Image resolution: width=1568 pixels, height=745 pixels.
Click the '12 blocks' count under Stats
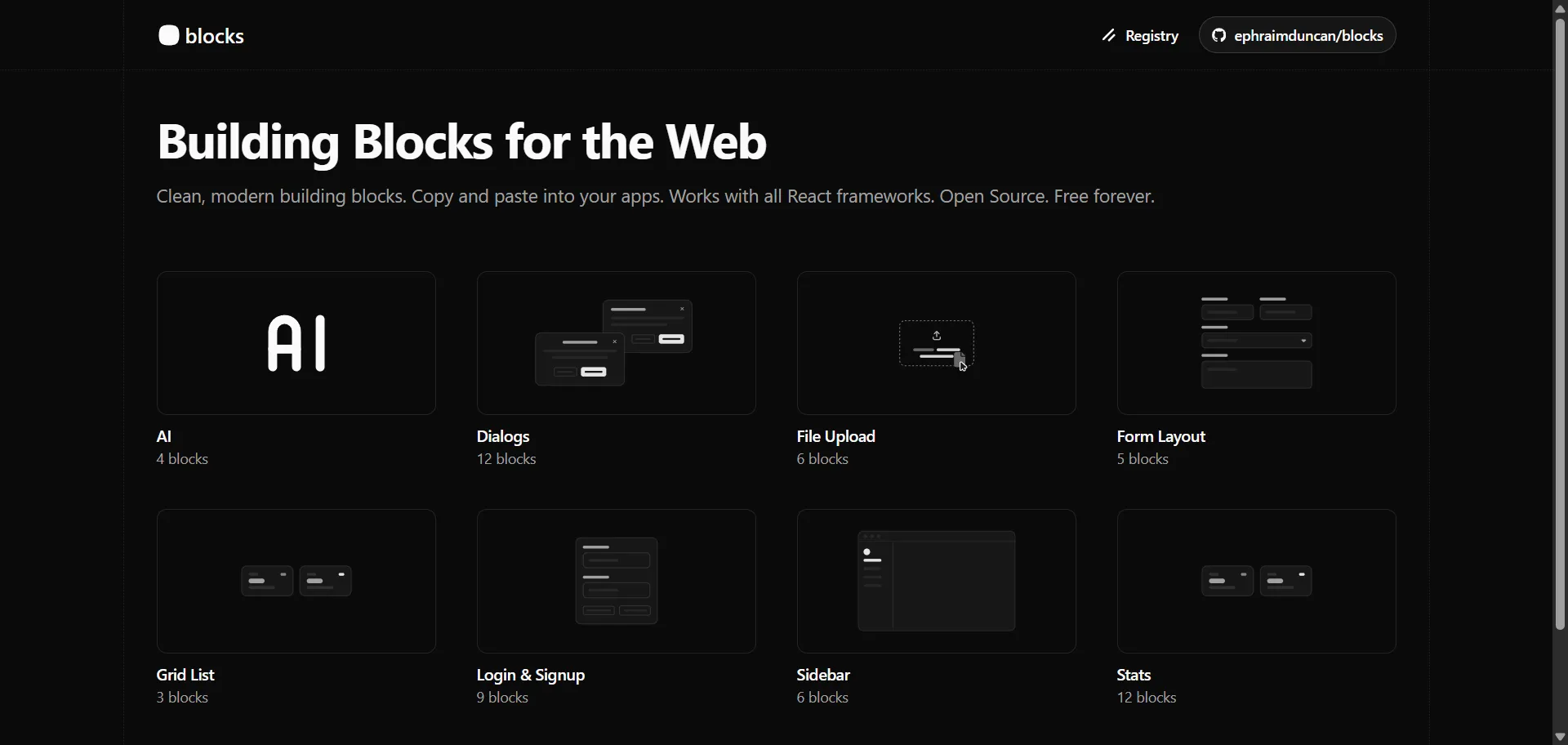[1147, 698]
